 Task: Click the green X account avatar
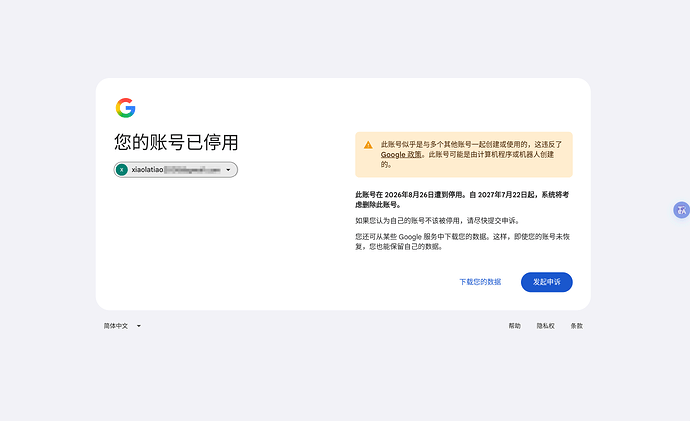(122, 170)
